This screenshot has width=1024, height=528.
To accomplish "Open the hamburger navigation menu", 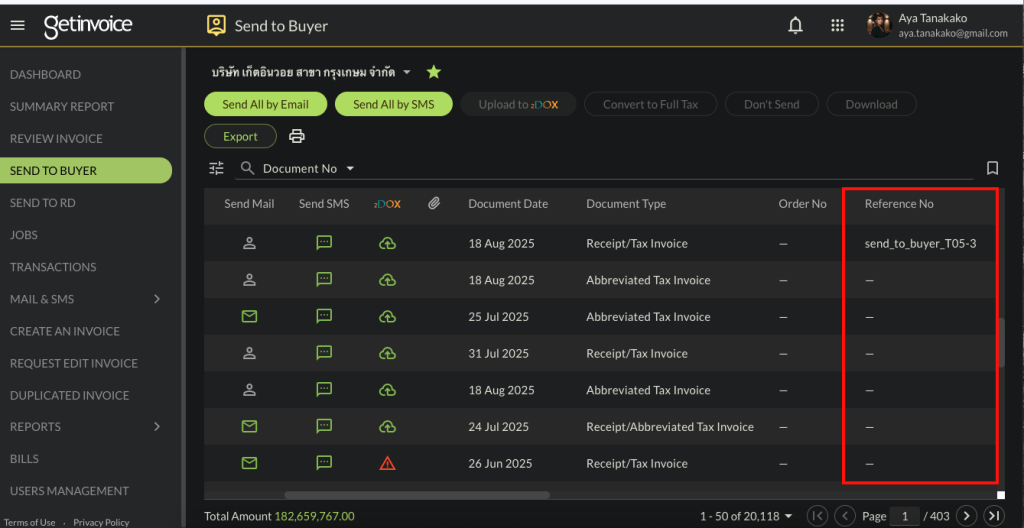I will click(17, 26).
